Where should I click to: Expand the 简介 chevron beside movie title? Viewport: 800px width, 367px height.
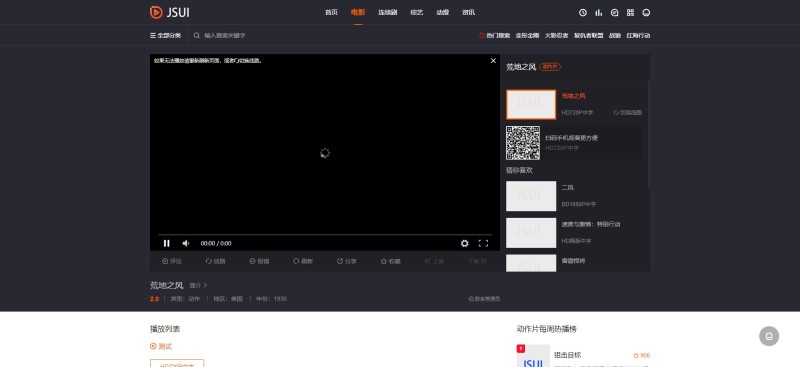[198, 285]
